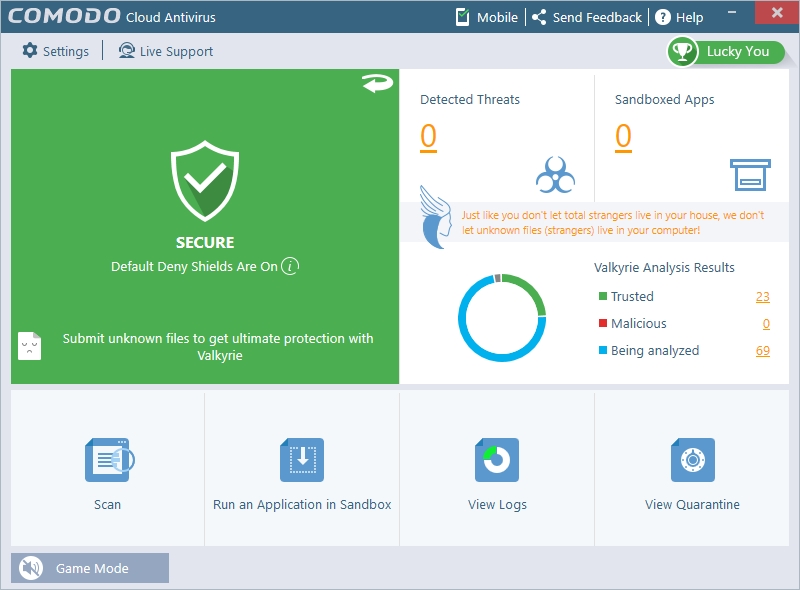This screenshot has width=800, height=590.
Task: Click the Valkyrie donut chart
Action: (x=502, y=318)
